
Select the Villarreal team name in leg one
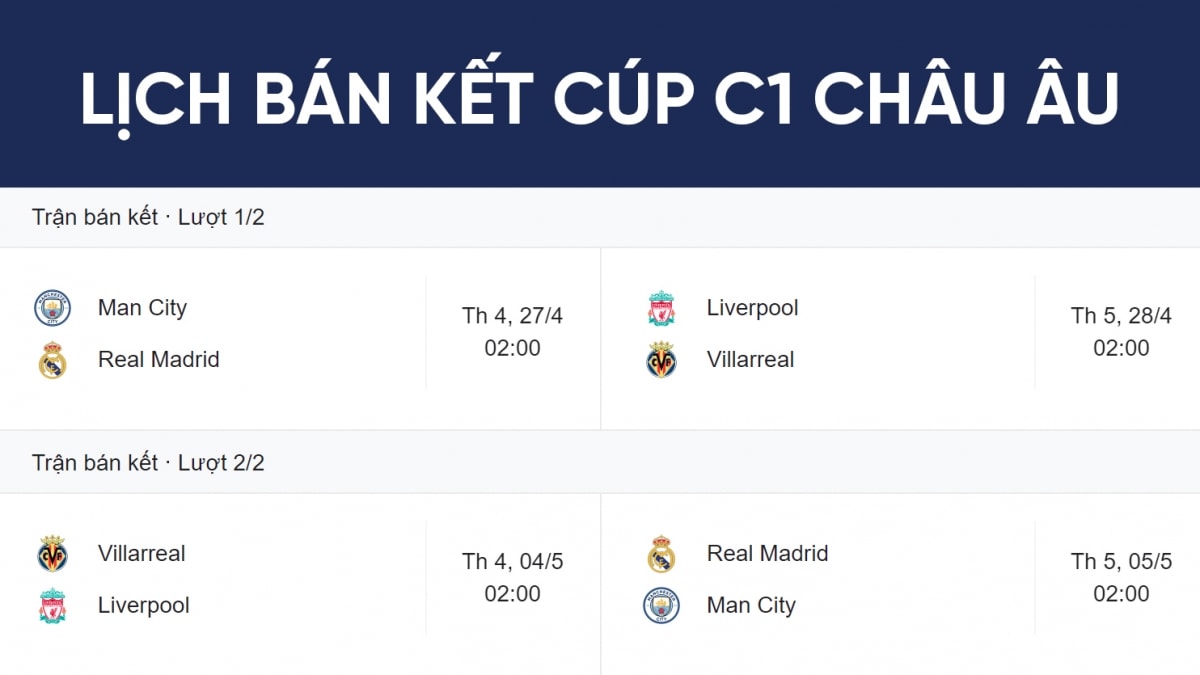coord(750,359)
